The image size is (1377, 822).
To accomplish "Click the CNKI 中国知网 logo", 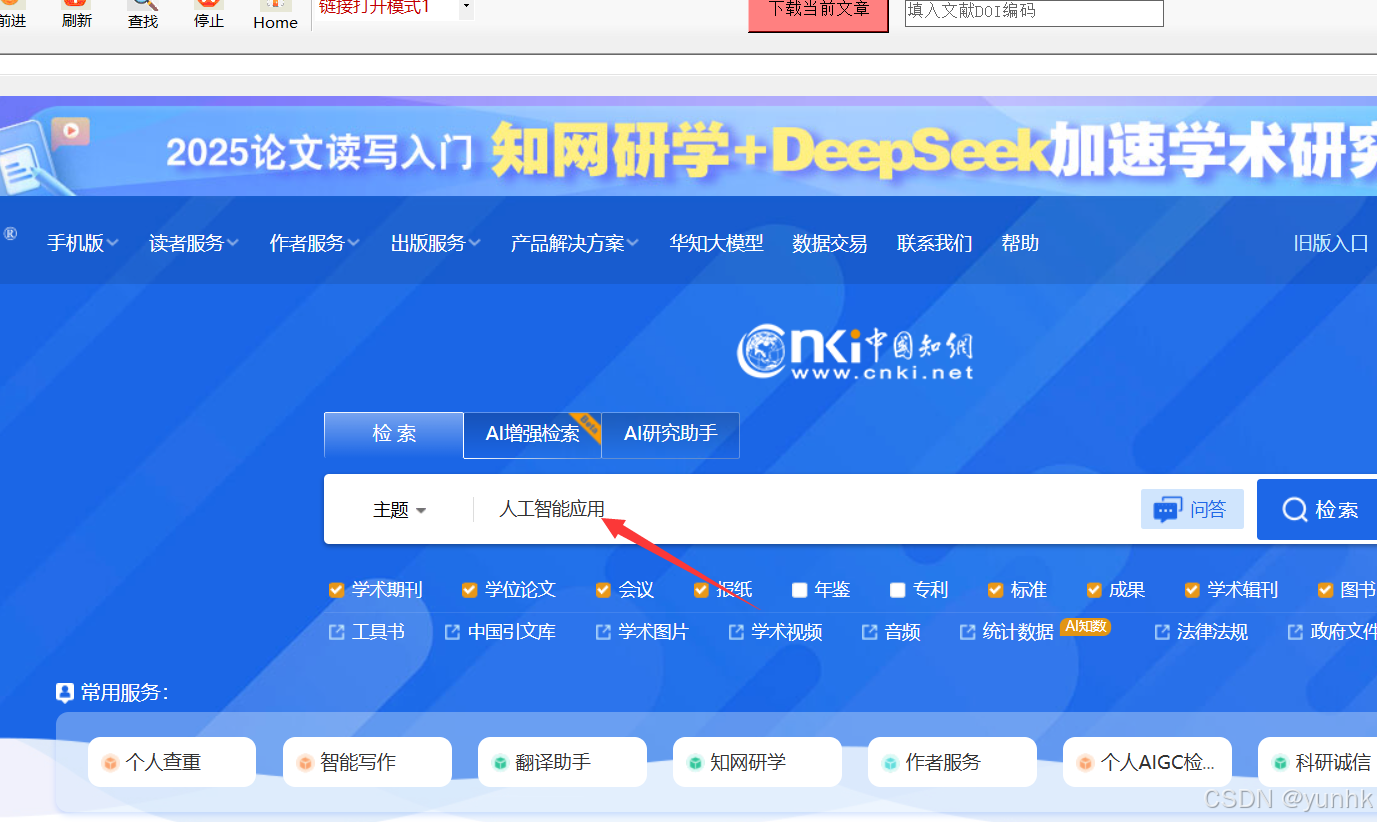I will pos(855,353).
